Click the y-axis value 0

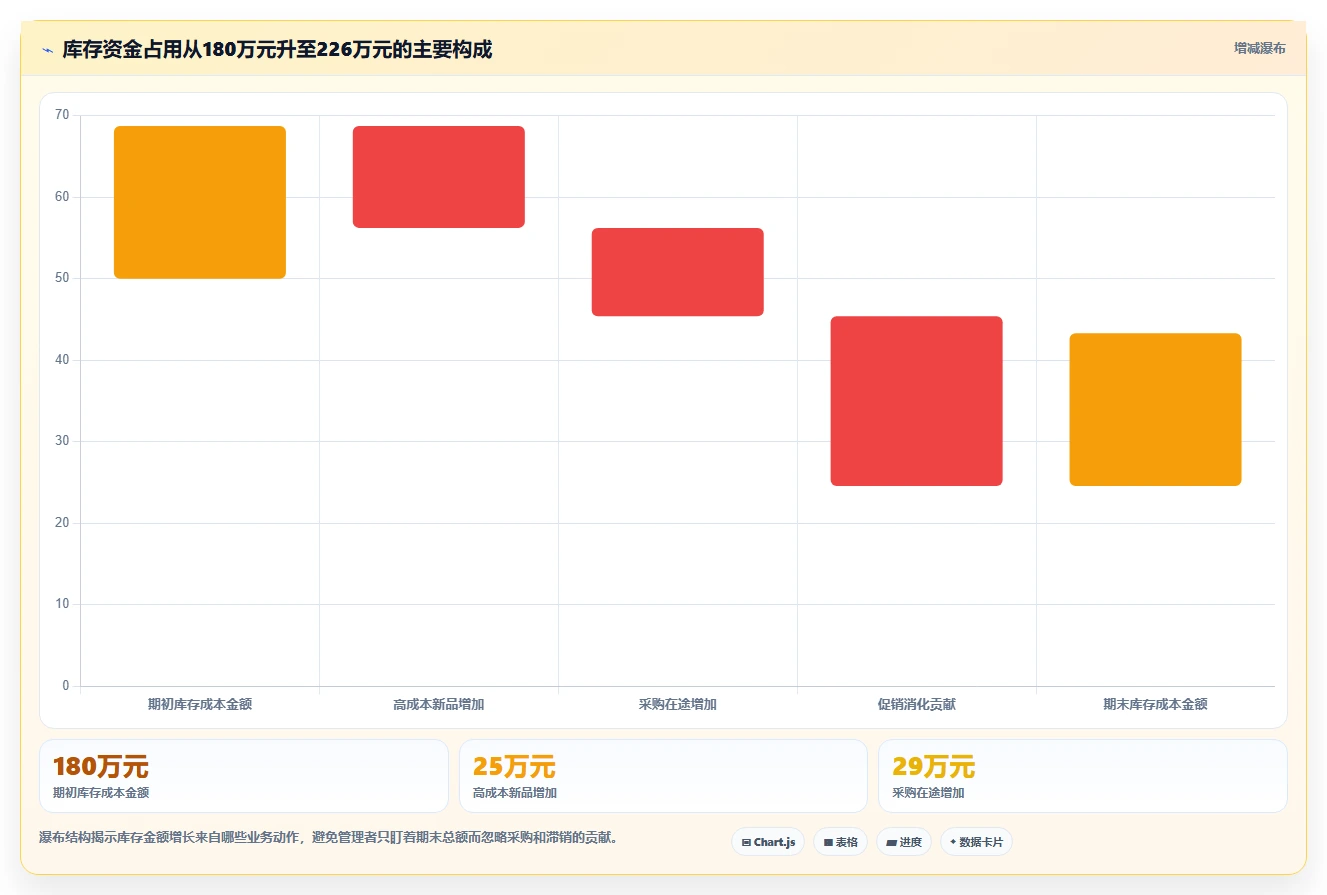point(66,686)
